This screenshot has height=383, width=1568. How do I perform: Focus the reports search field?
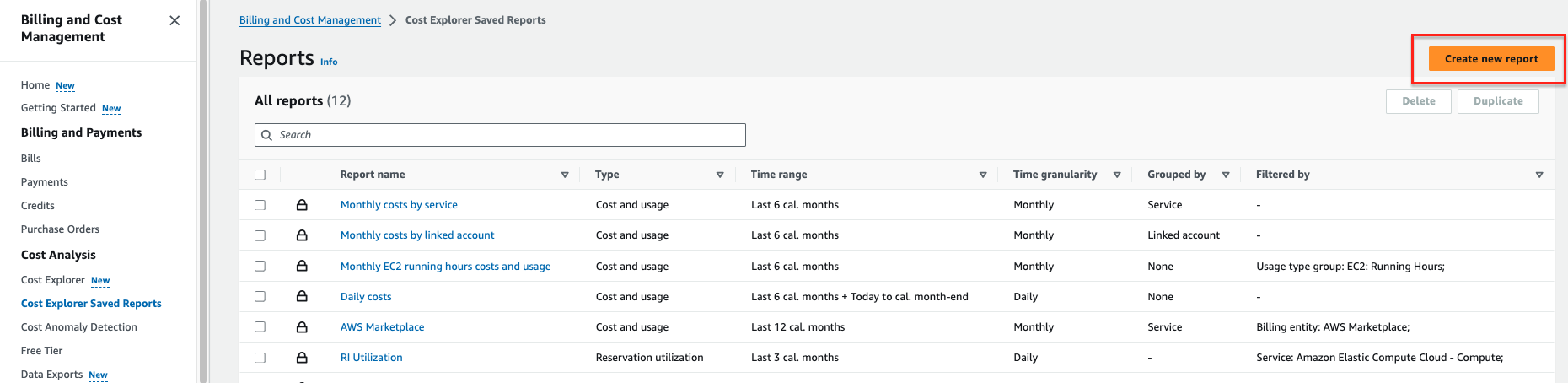pyautogui.click(x=506, y=135)
